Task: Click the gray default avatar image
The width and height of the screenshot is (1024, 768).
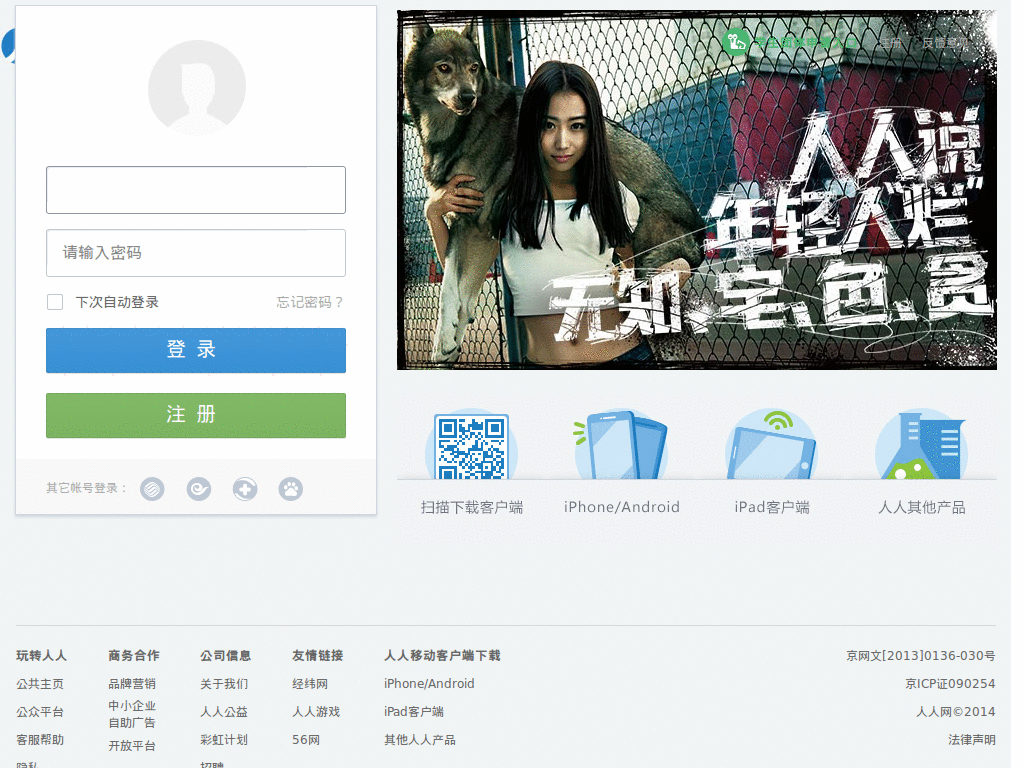Action: point(197,88)
